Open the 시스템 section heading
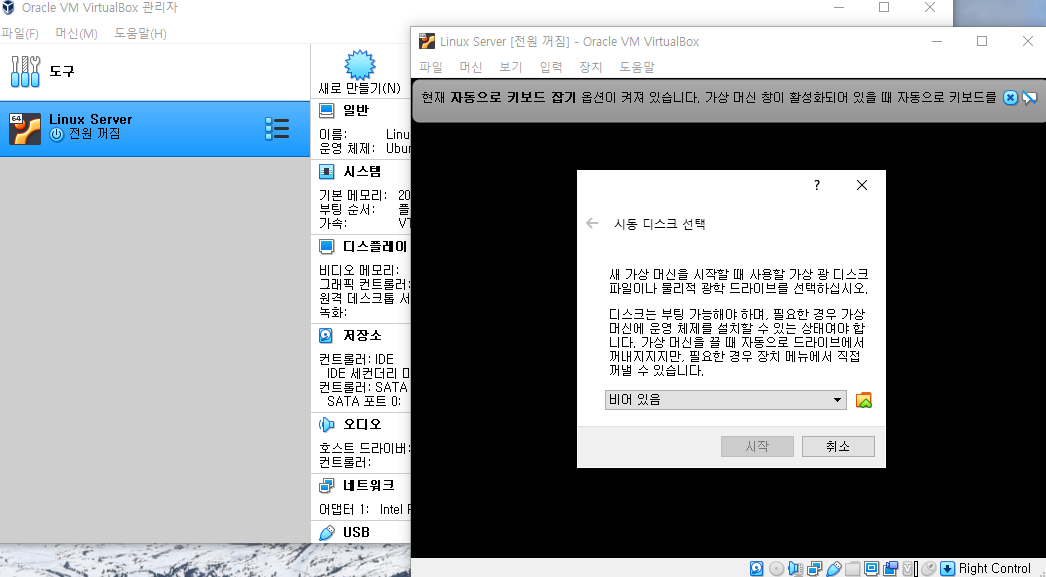1046x577 pixels. [x=362, y=171]
